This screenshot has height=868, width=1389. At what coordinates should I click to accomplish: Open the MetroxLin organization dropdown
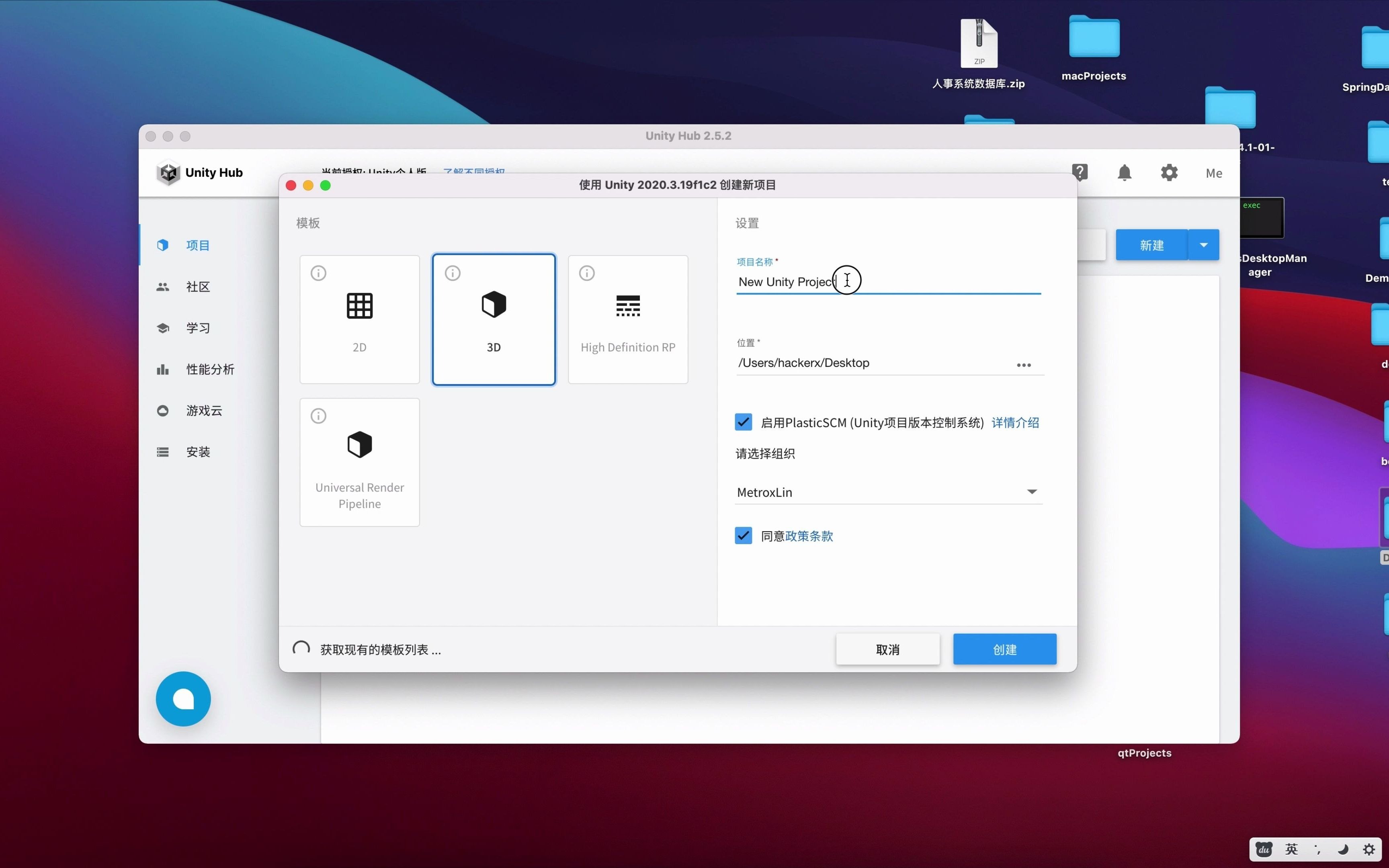click(x=1031, y=492)
